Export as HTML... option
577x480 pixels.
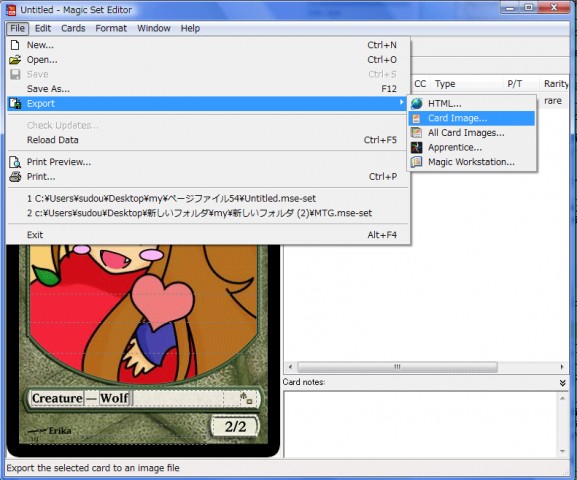(471, 104)
